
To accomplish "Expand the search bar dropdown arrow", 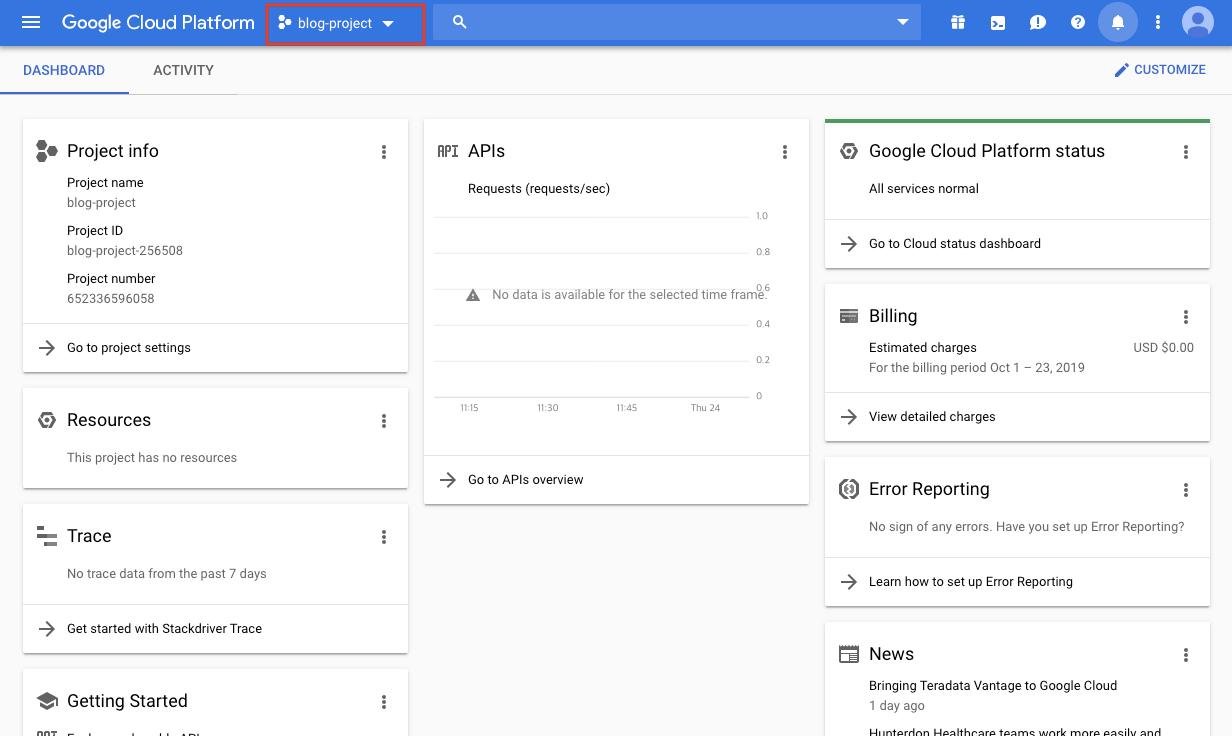I will 903,22.
